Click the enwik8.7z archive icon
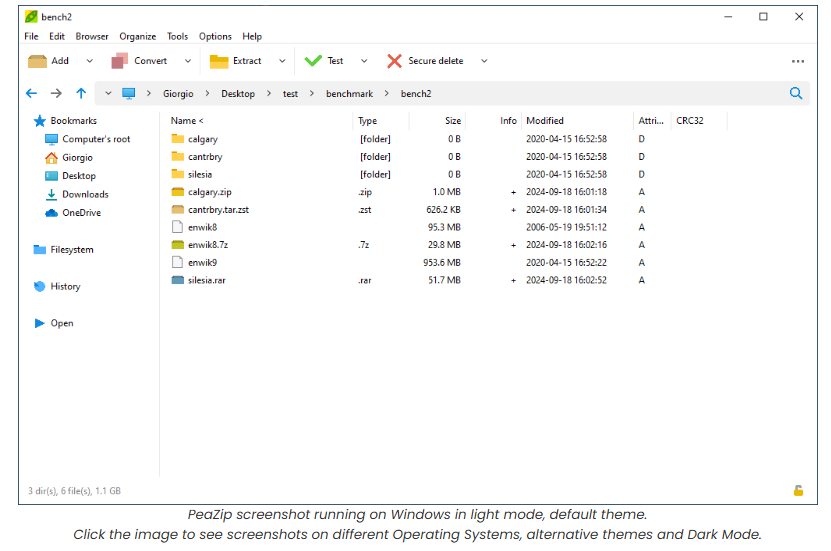 tap(178, 245)
